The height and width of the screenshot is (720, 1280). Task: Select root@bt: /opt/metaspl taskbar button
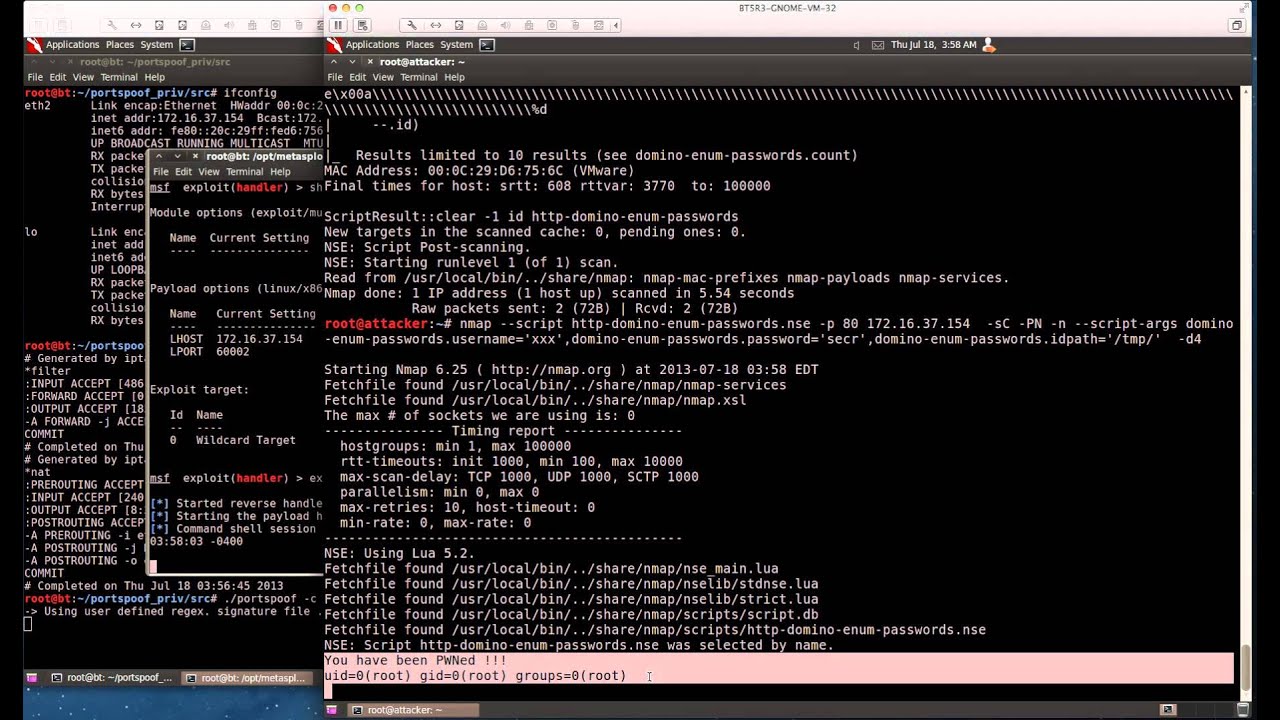coord(246,678)
